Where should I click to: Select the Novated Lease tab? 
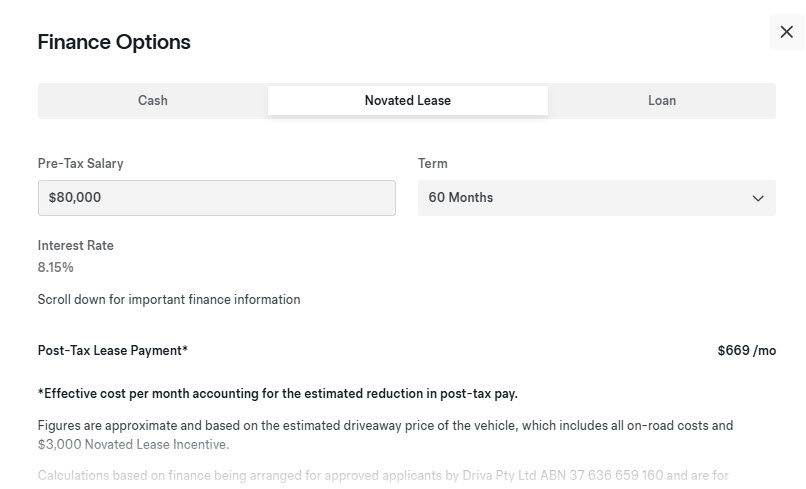point(408,100)
